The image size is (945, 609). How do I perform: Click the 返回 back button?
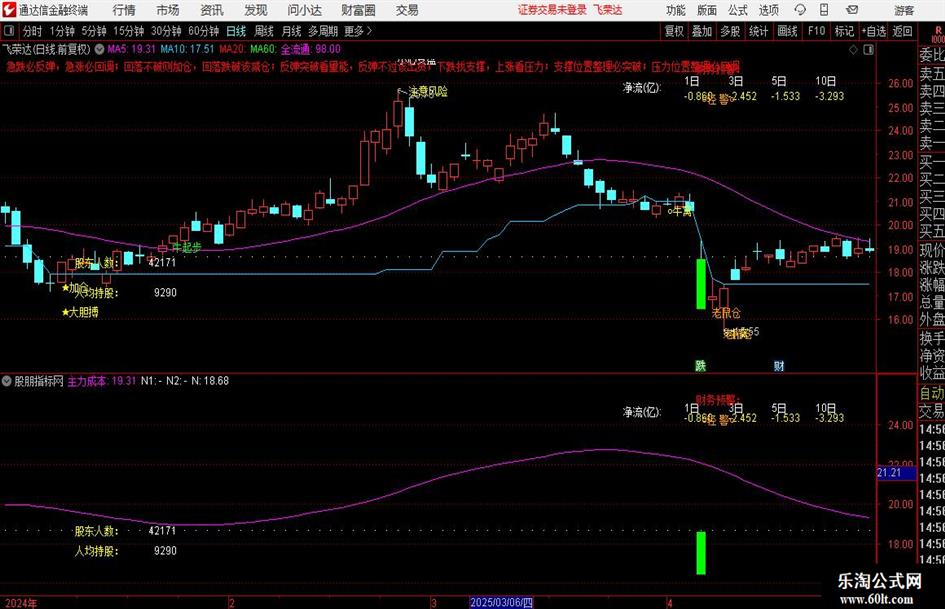902,31
